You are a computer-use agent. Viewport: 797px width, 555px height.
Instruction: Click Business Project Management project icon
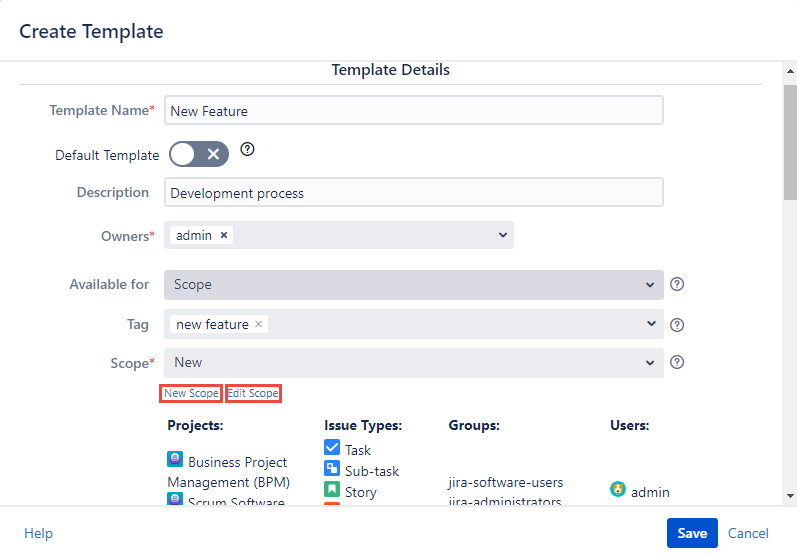click(175, 461)
